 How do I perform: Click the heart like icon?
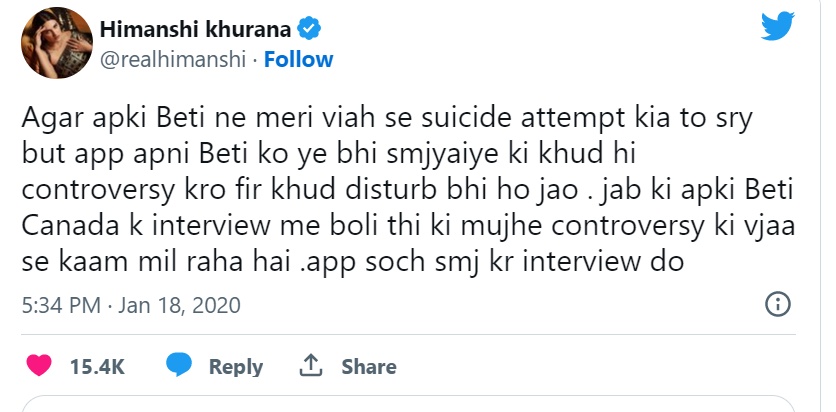39,366
